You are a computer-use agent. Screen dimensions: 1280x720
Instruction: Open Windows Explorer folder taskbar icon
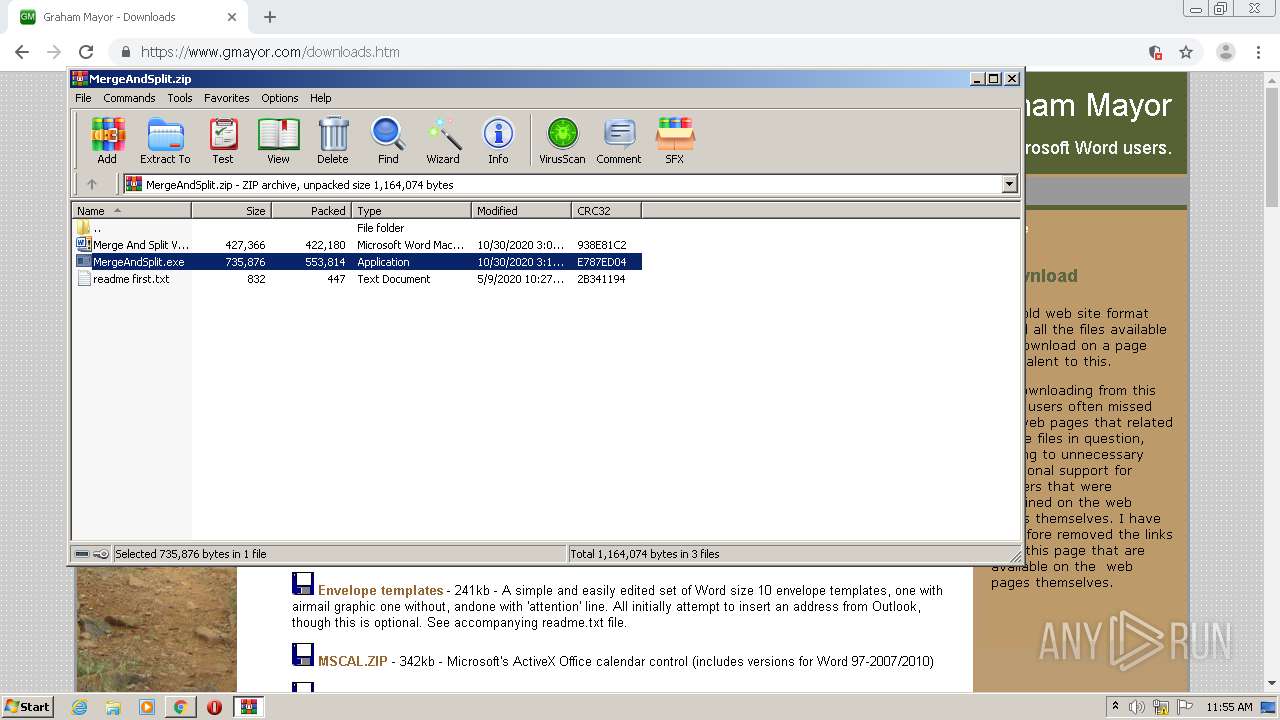click(113, 707)
